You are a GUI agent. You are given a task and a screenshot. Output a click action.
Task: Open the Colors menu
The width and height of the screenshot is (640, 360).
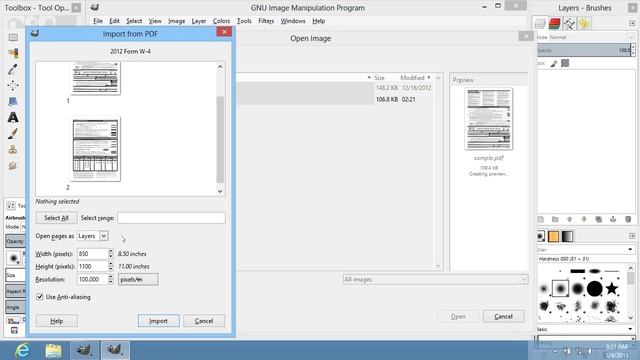[221, 21]
